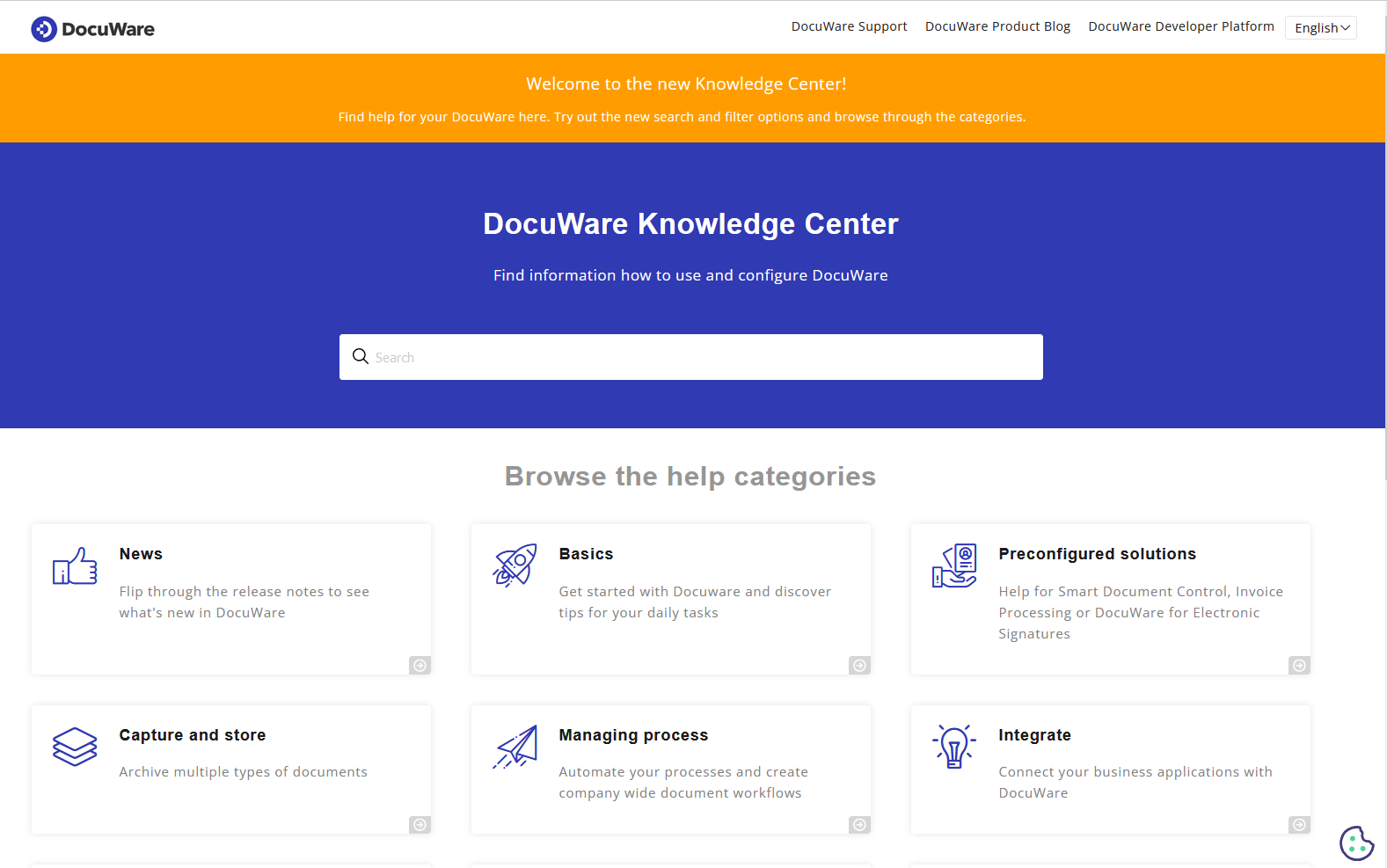Click the thumbs-up News icon
1387x868 pixels.
coord(75,566)
